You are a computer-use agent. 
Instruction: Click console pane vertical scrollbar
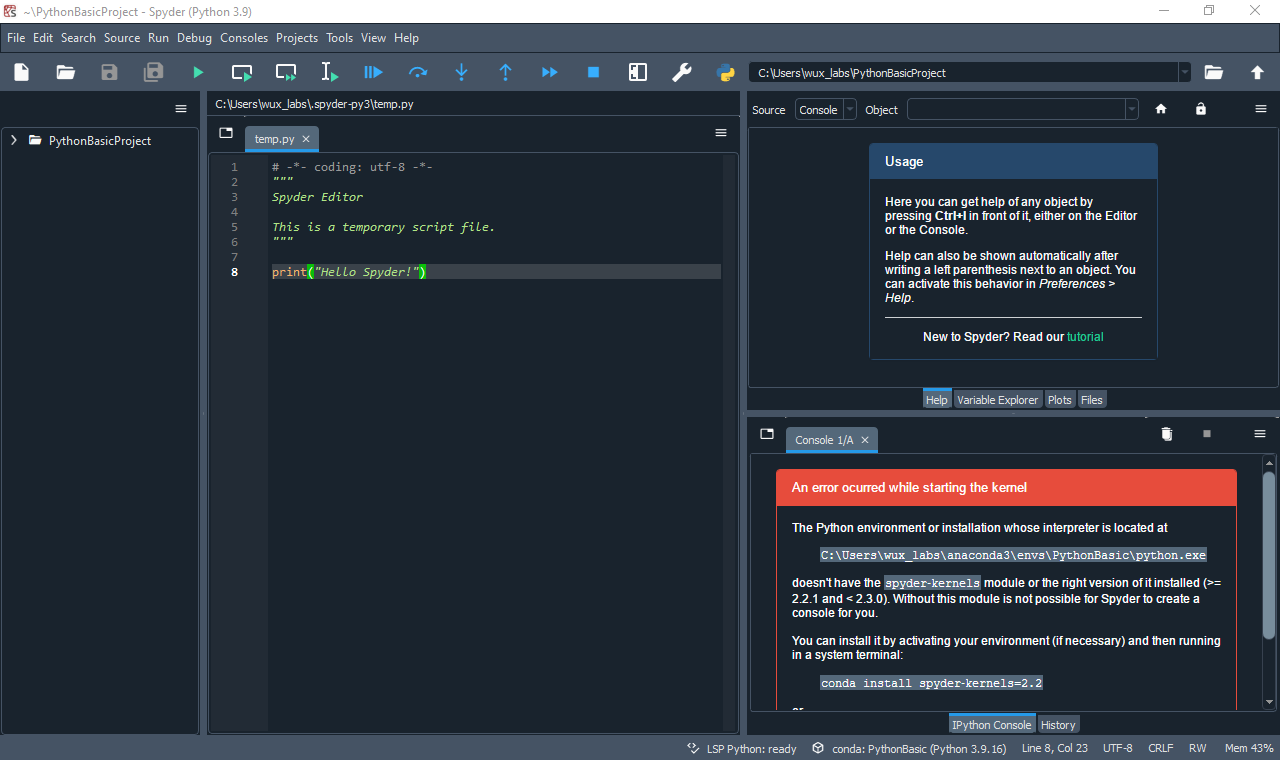(1269, 556)
